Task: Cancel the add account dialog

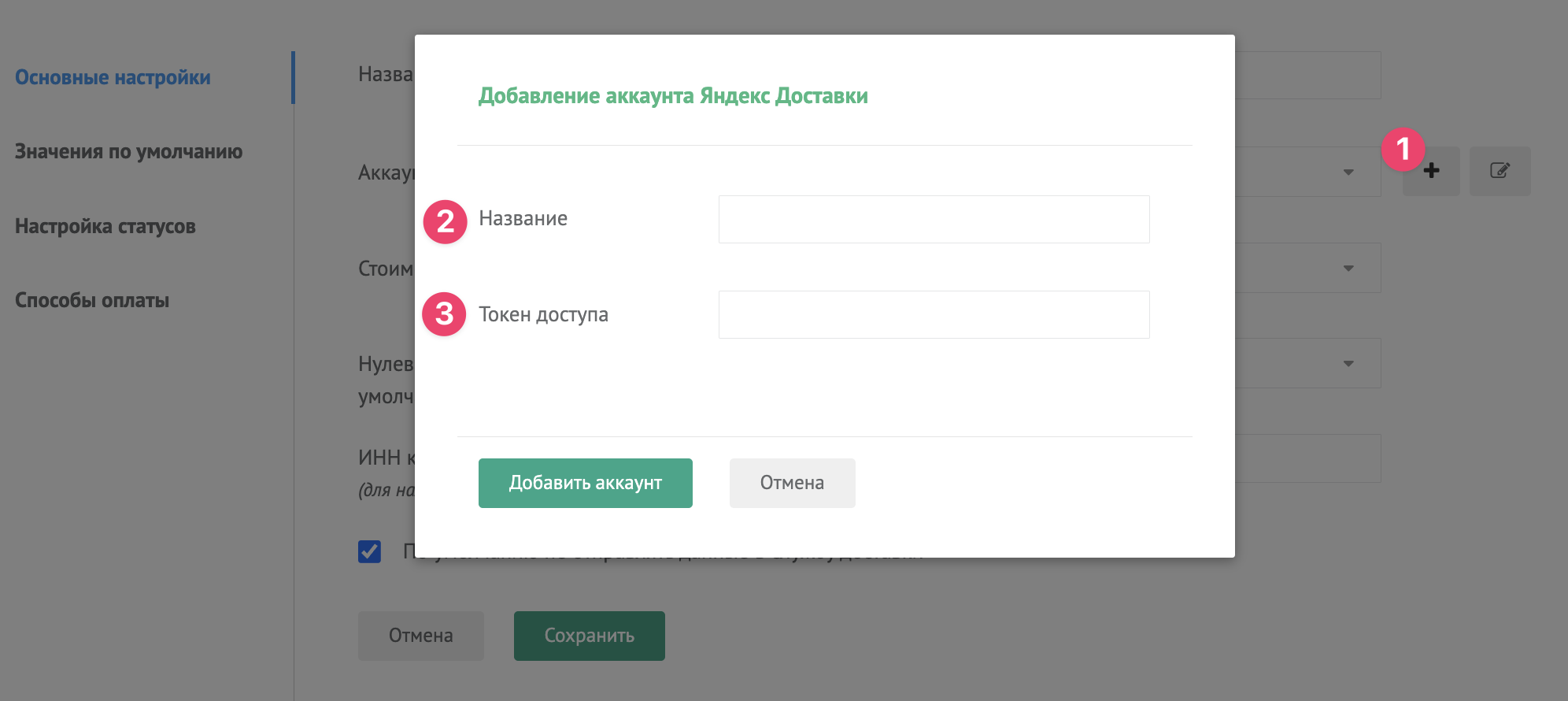Action: point(792,483)
